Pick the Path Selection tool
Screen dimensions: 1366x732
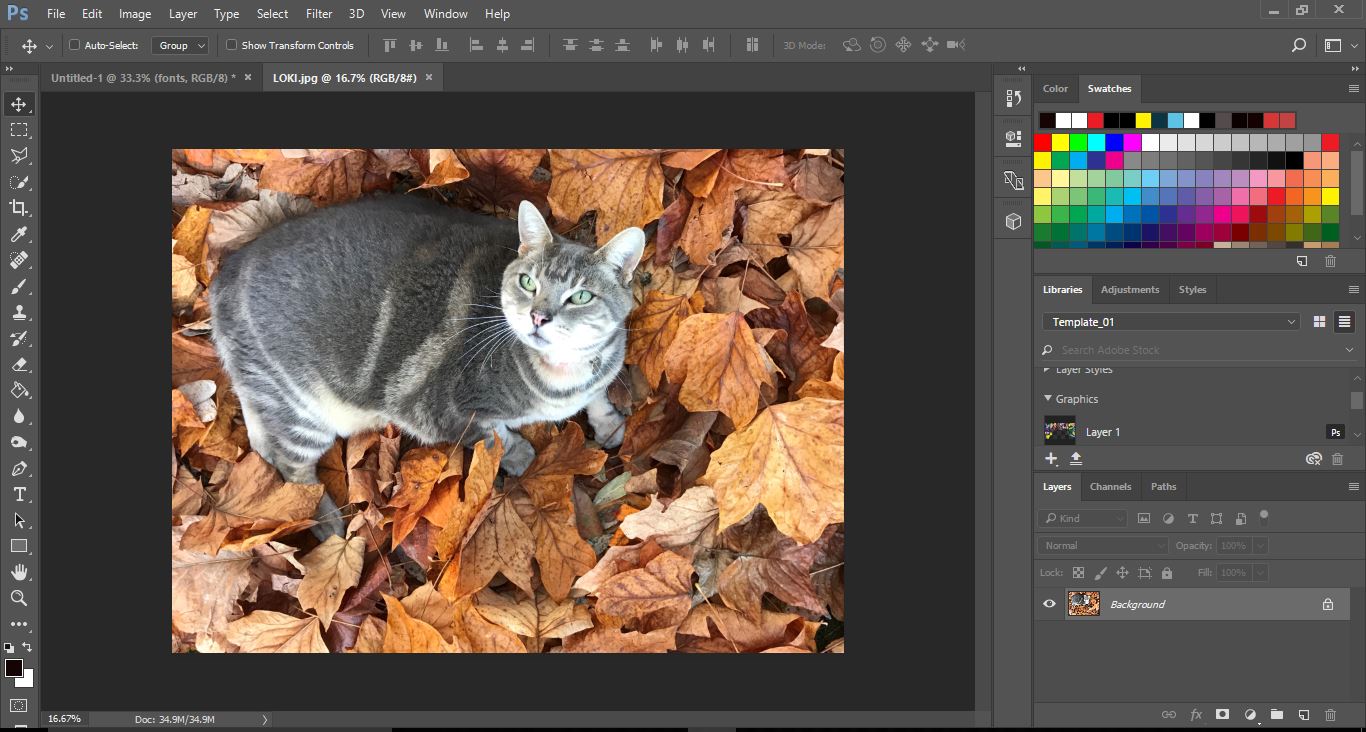[19, 520]
